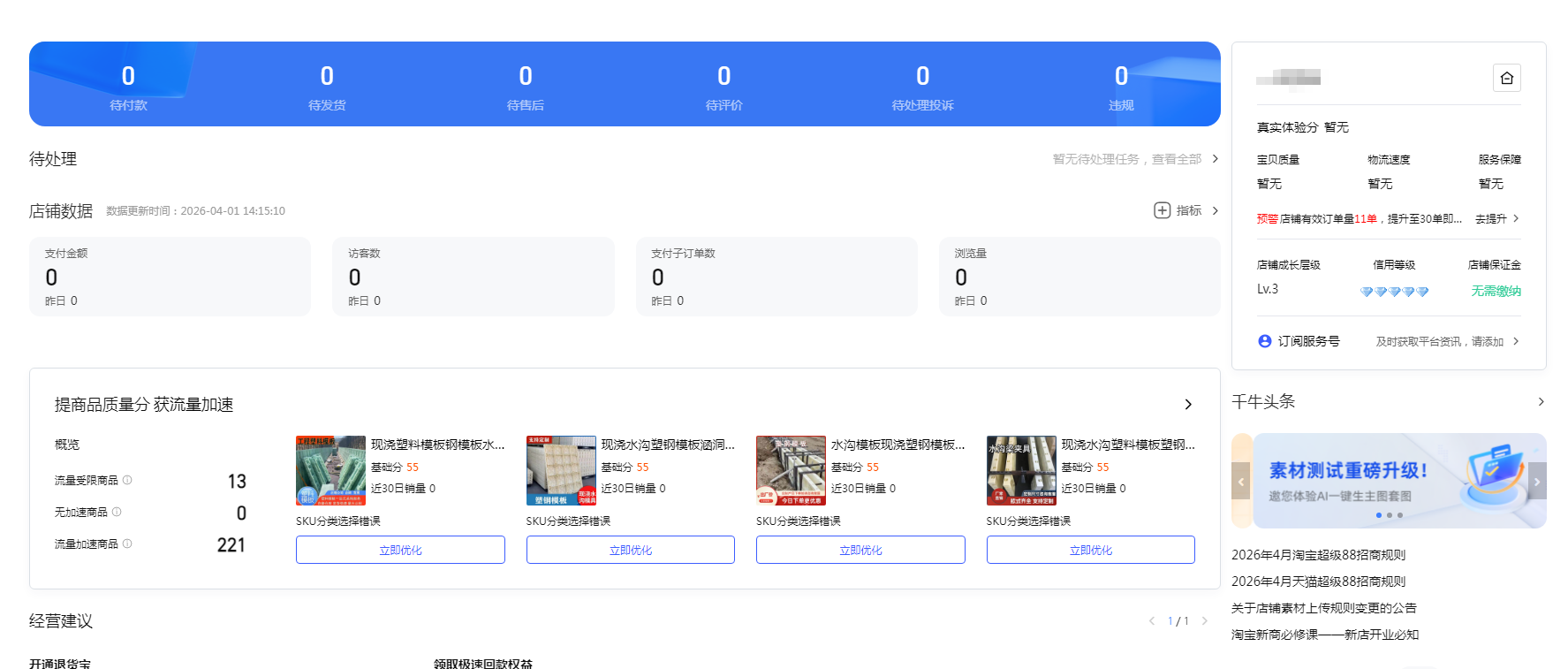Click info icon next to 无加速商品
The height and width of the screenshot is (669, 1568).
[117, 512]
